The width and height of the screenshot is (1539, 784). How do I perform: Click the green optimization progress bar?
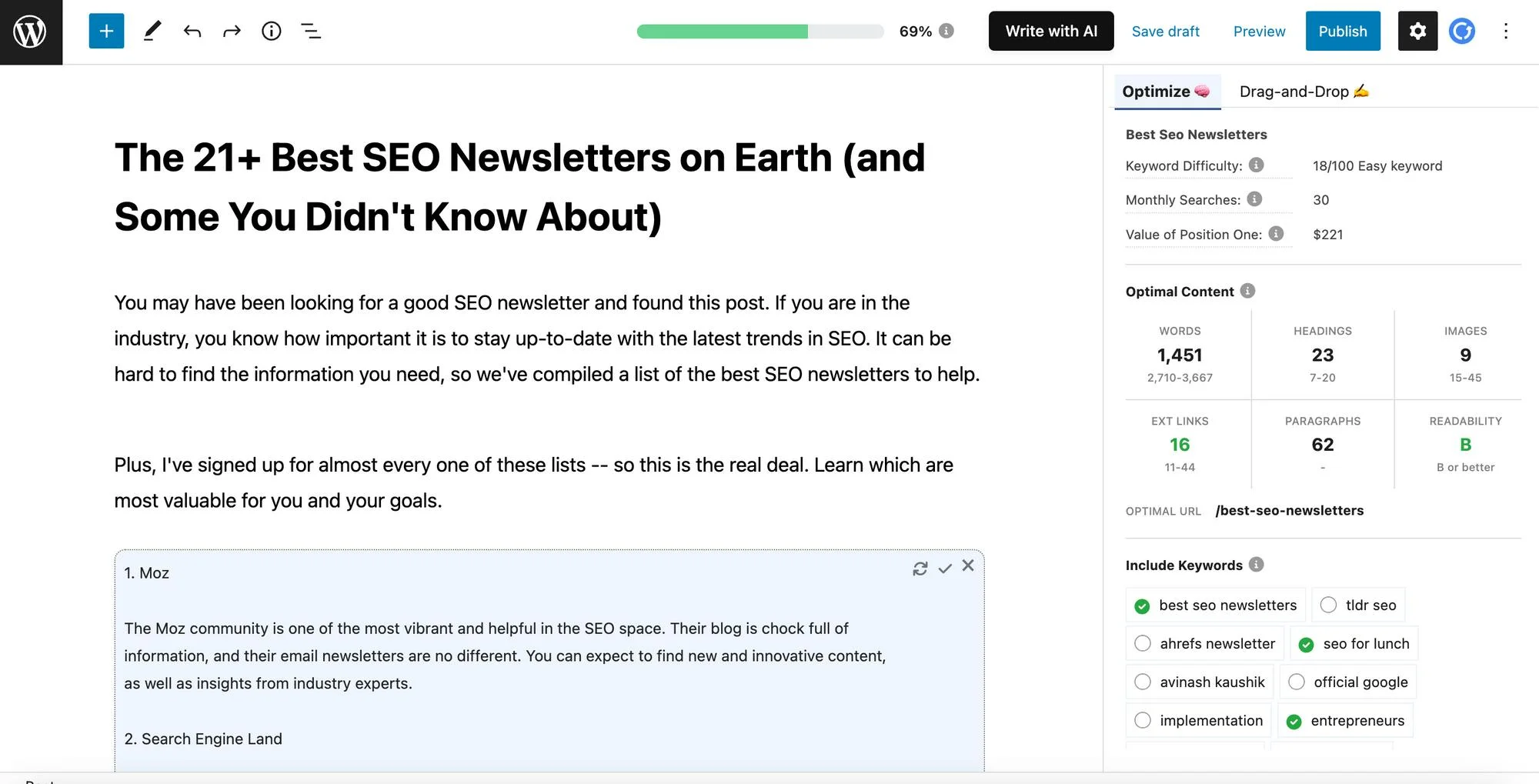click(760, 32)
